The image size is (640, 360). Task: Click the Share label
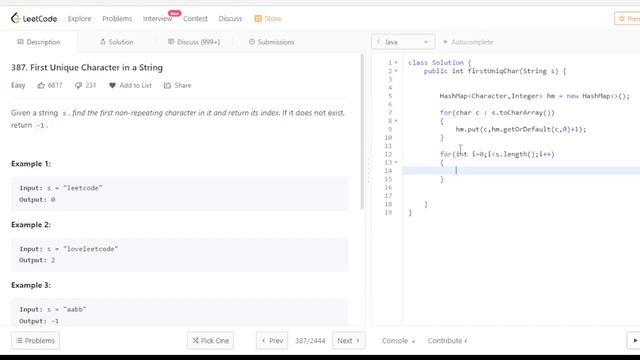[183, 85]
